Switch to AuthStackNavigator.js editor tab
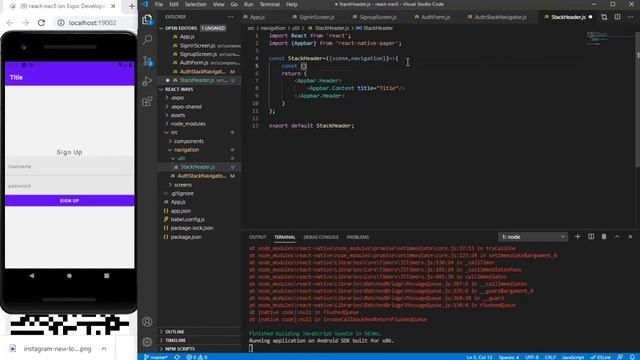The image size is (640, 360). 500,17
